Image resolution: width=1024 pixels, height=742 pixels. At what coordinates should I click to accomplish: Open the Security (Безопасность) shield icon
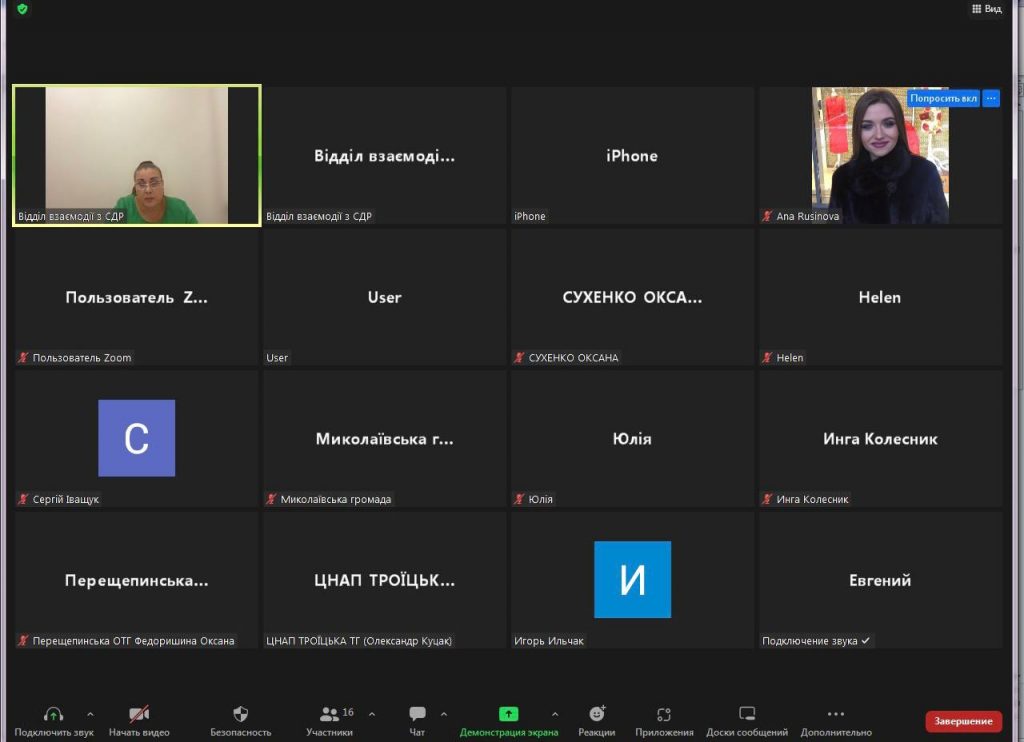click(x=240, y=714)
